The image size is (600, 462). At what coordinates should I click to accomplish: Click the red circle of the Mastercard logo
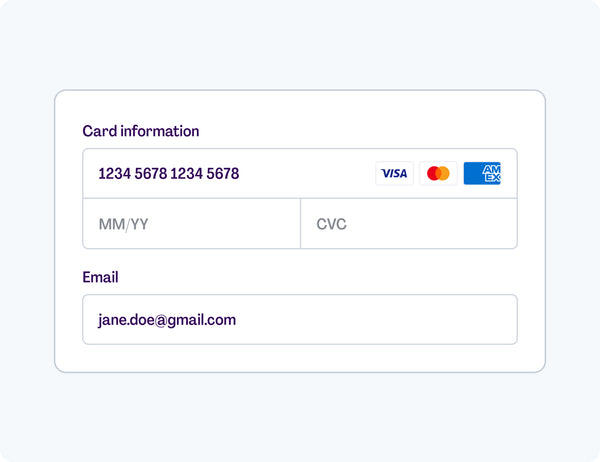pyautogui.click(x=433, y=174)
